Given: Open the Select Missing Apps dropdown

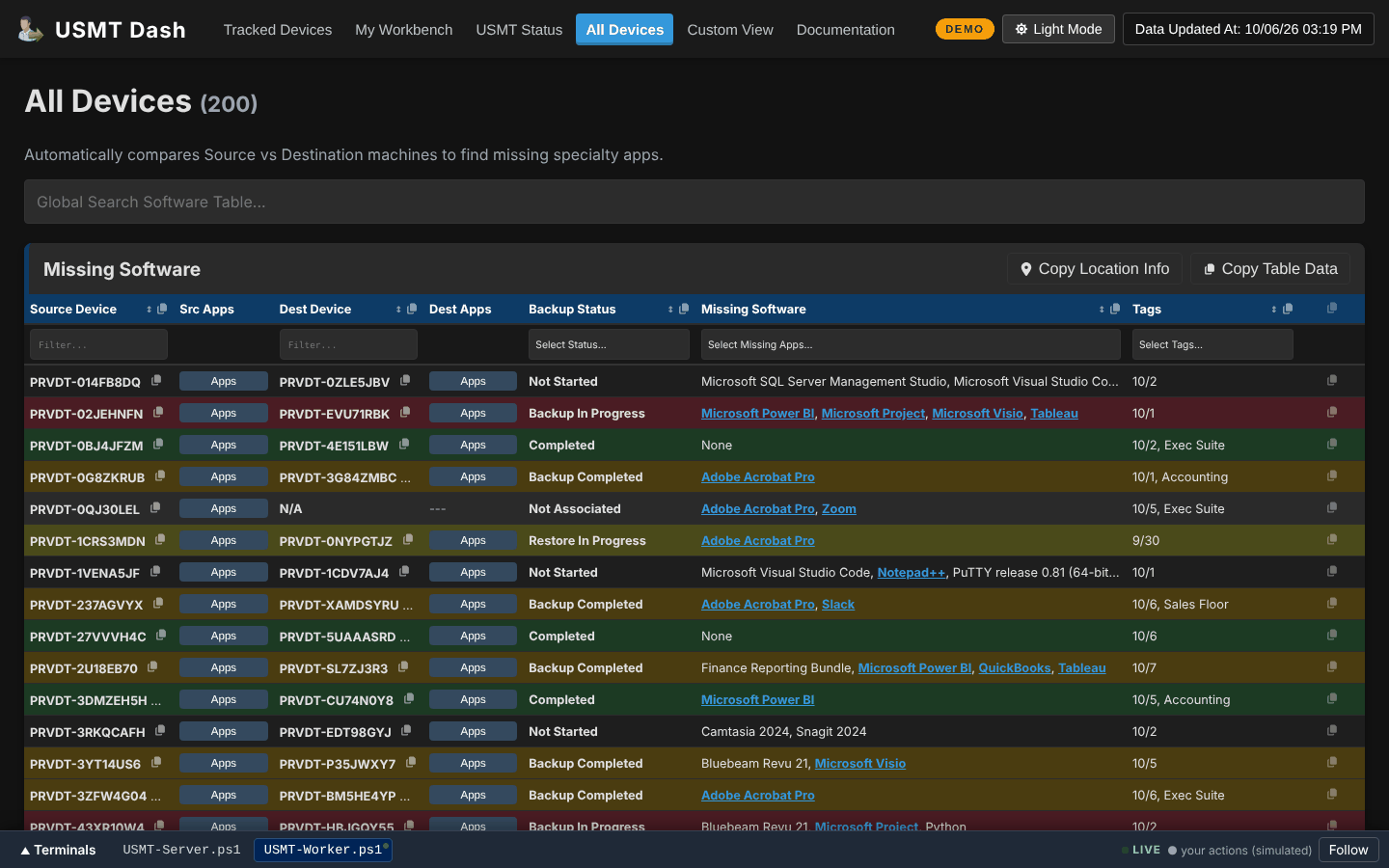Looking at the screenshot, I should click(911, 344).
